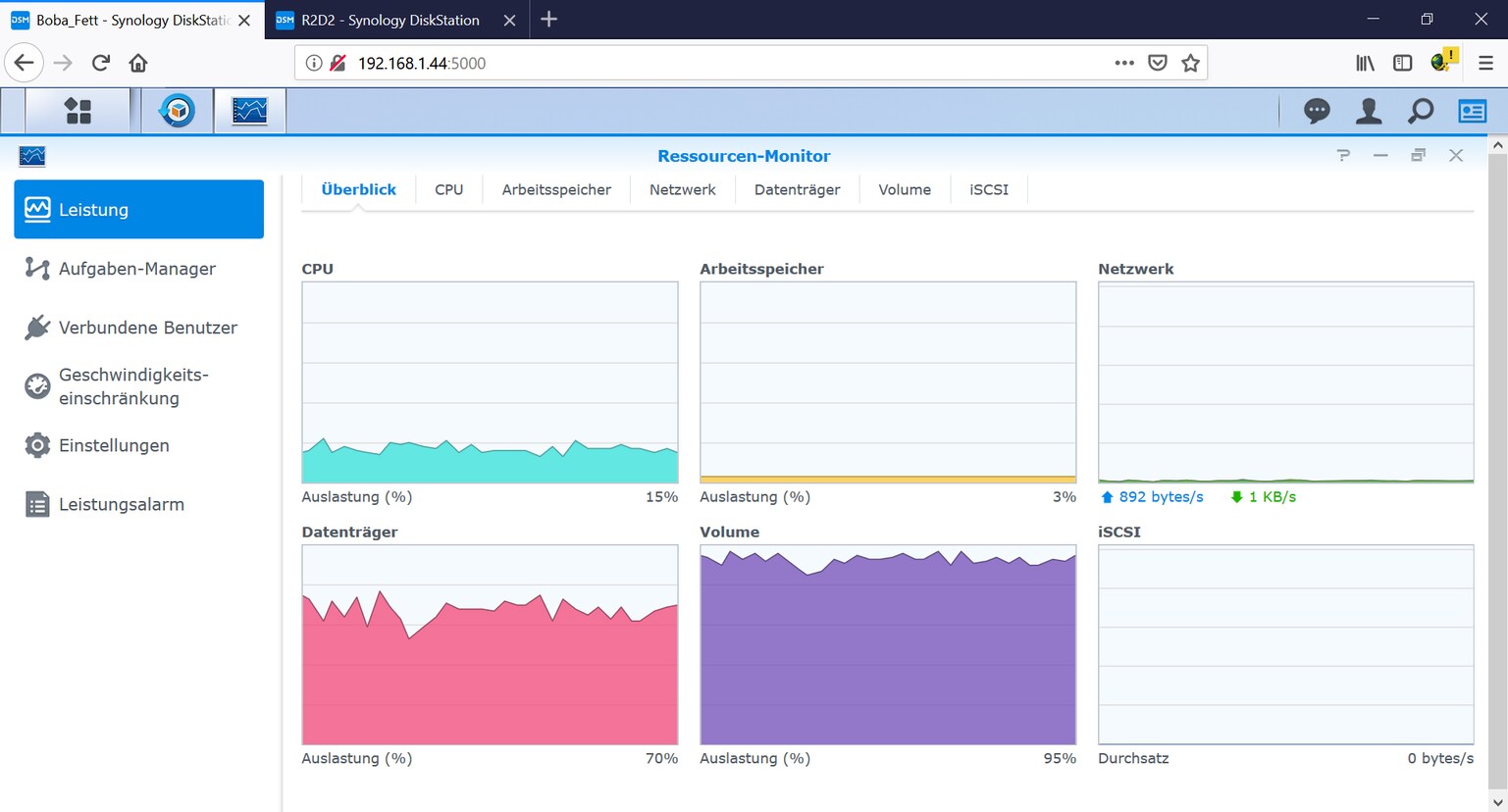This screenshot has width=1508, height=812.
Task: Open the Package Center taskbar icon
Action: [178, 111]
